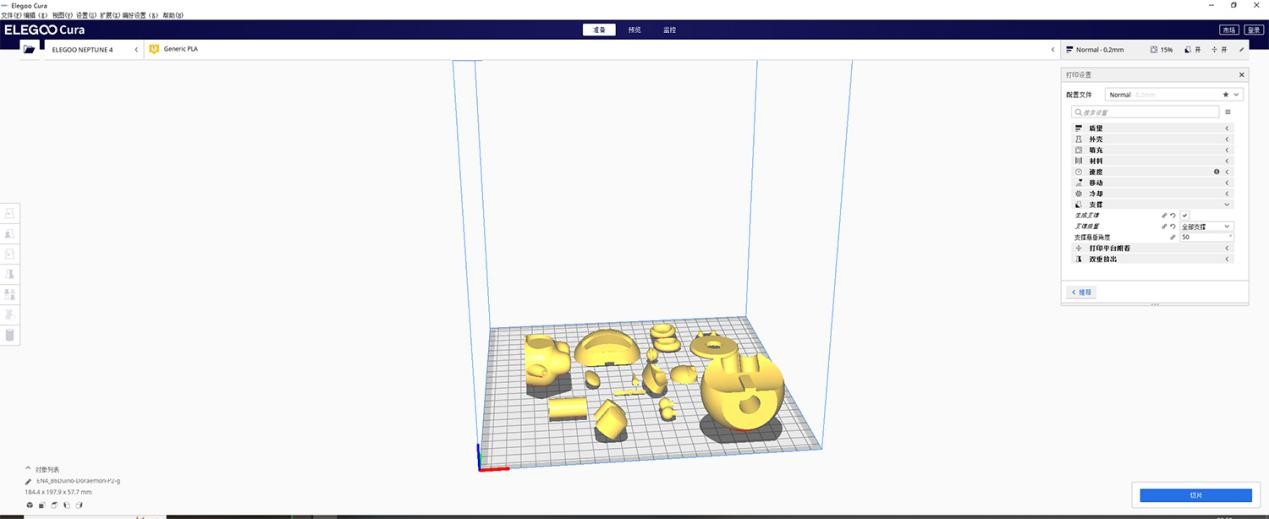Click the Generic PLA material icon

[154, 49]
